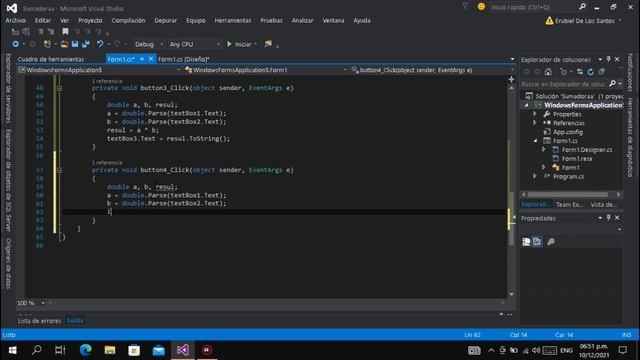This screenshot has width=640, height=360.
Task: Open Visual Studio from the taskbar
Action: coord(183,350)
